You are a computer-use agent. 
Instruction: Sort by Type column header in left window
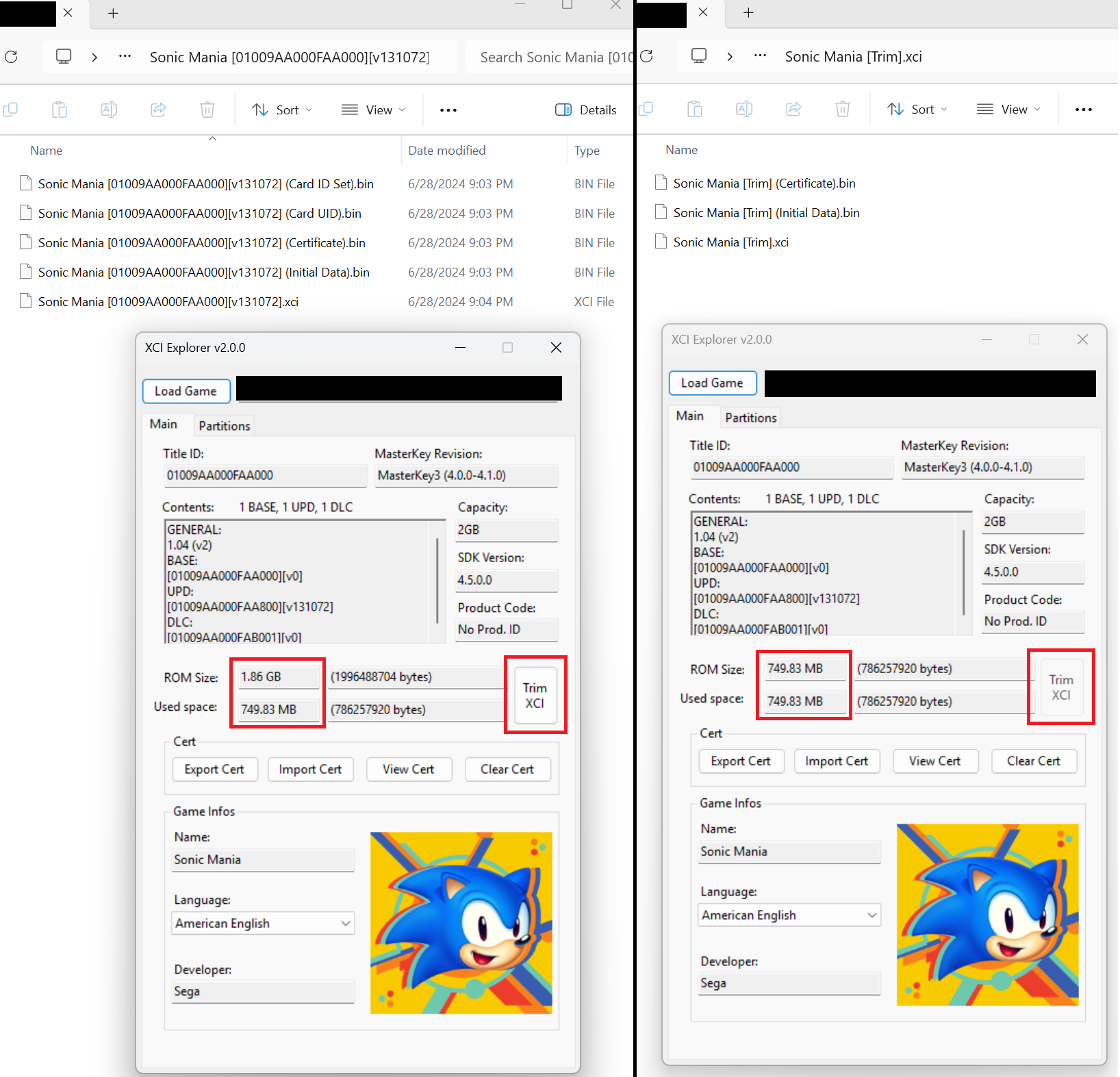(x=587, y=151)
